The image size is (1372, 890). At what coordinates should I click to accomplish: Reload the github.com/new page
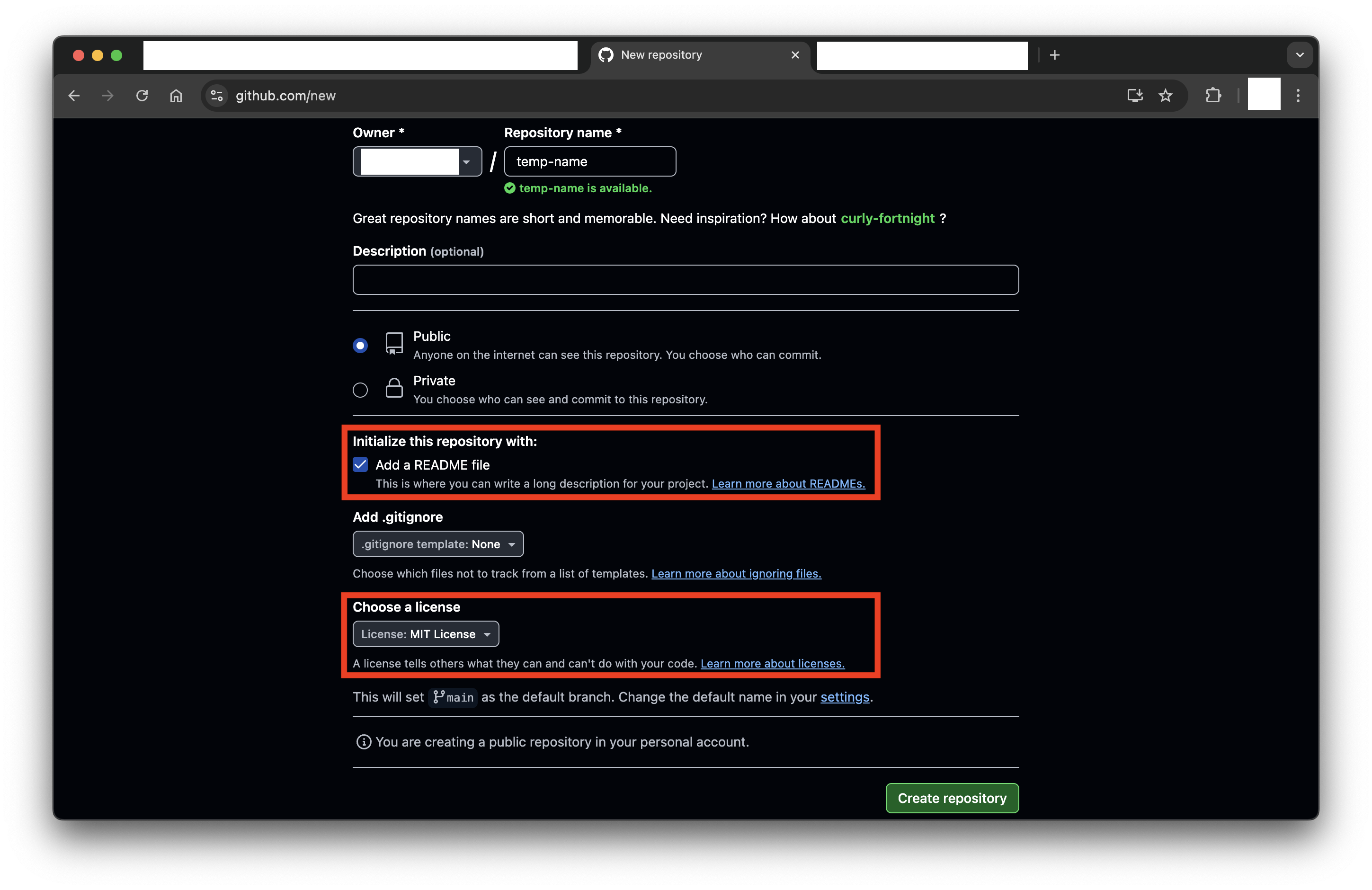142,96
